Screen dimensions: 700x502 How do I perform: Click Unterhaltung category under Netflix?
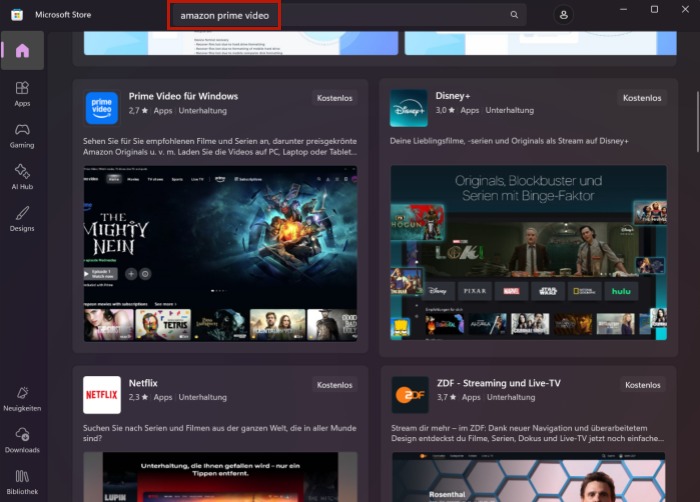pos(203,397)
